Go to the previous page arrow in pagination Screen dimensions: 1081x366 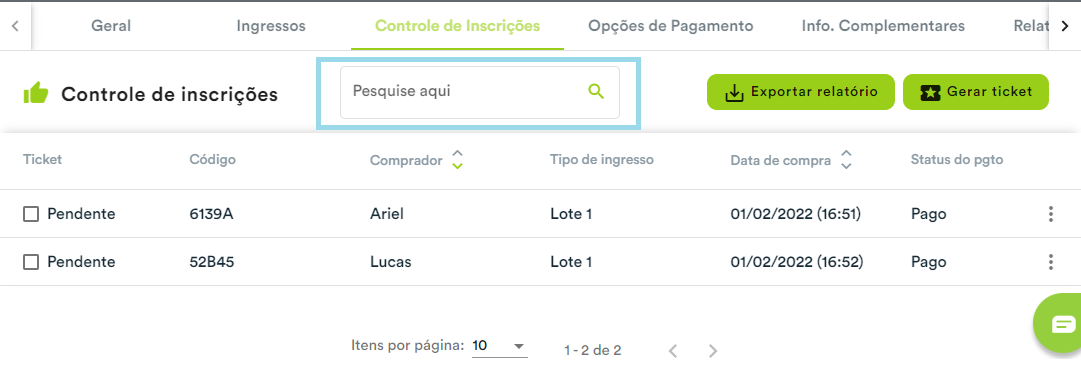tap(673, 351)
